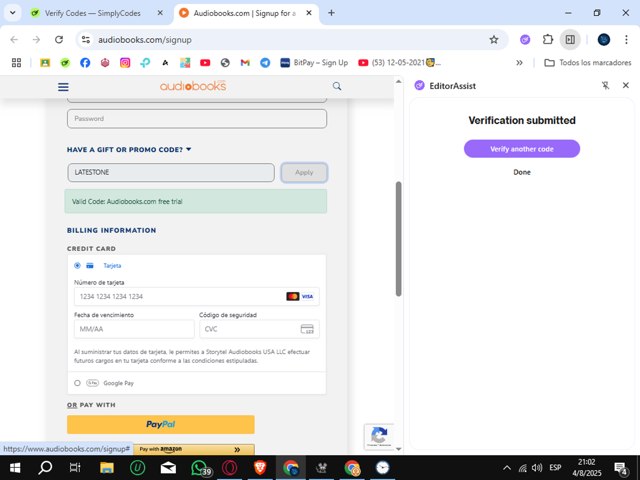Unpin the EditorAssist side panel
640x480 pixels.
pos(605,85)
